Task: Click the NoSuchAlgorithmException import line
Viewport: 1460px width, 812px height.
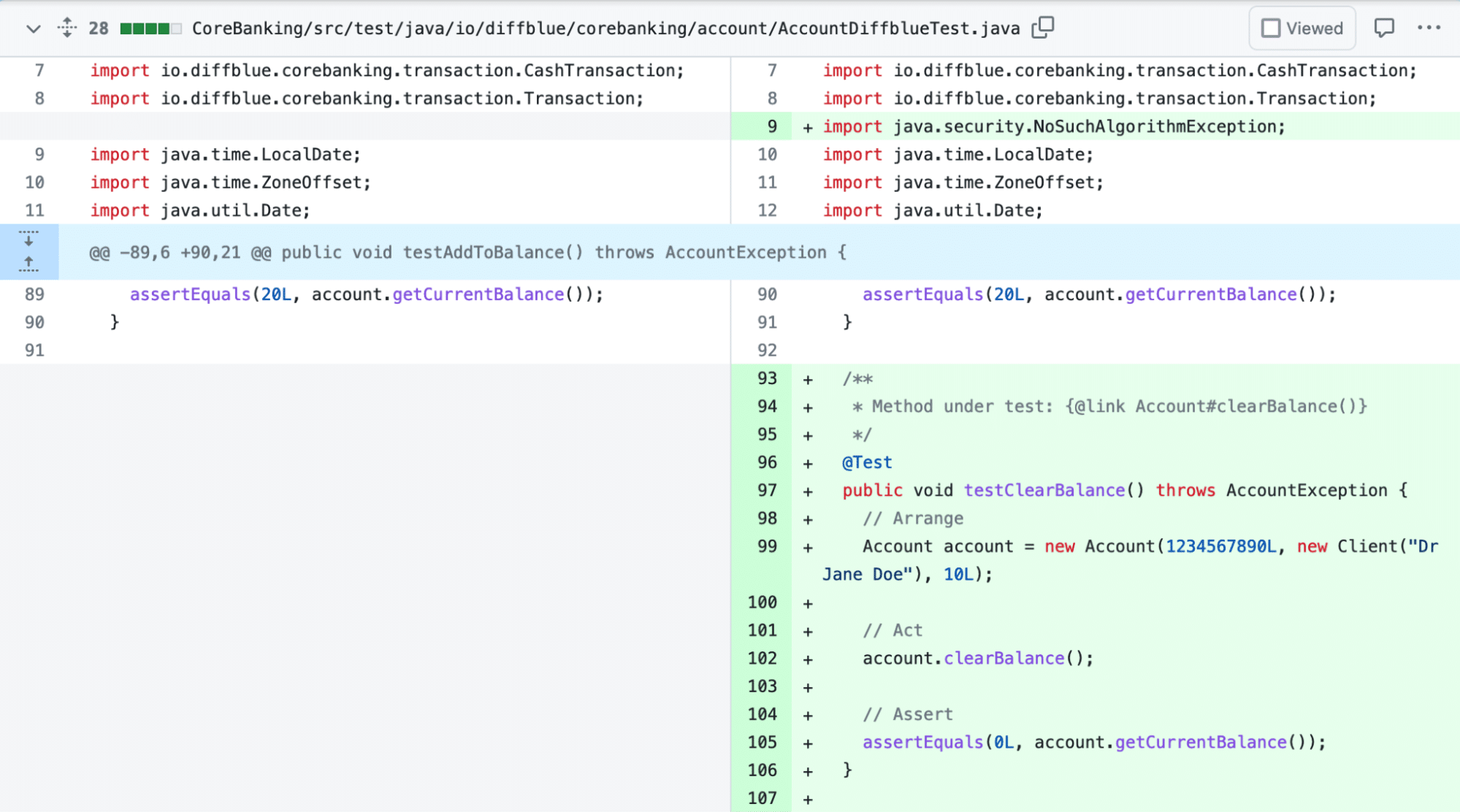Action: [1054, 126]
